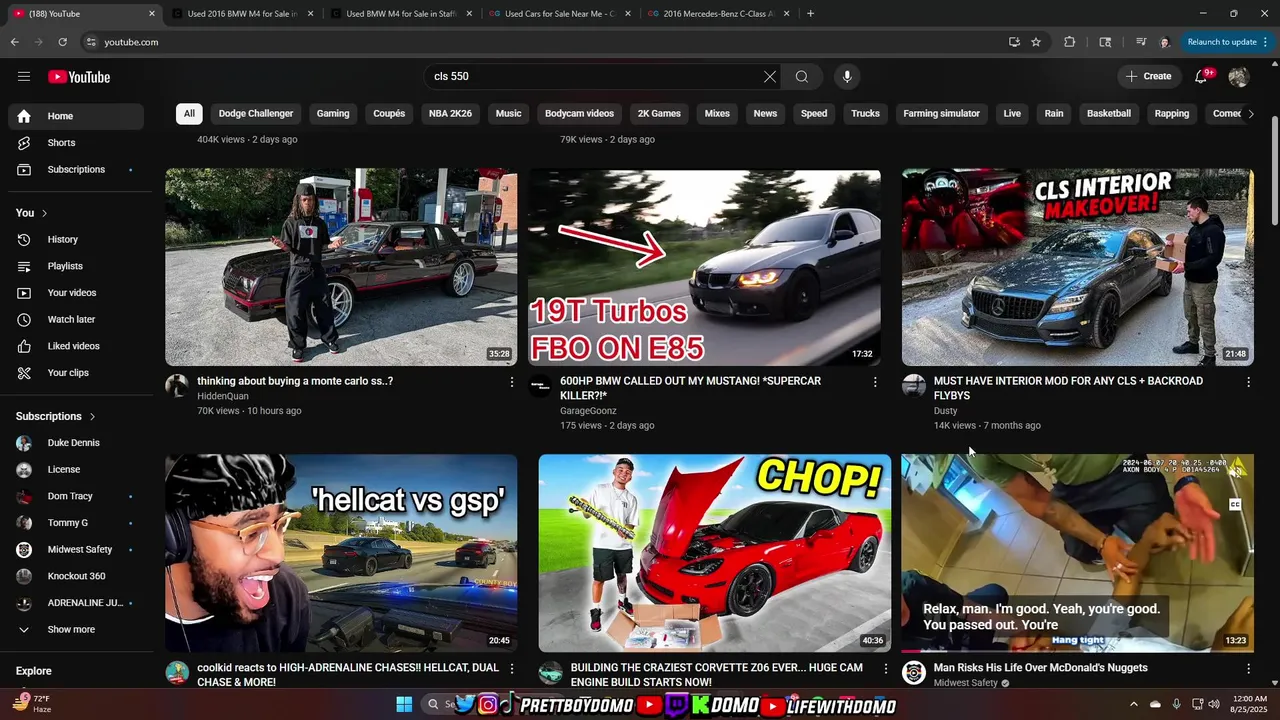1280x720 pixels.
Task: Expand the You section chevron
Action: click(x=44, y=213)
